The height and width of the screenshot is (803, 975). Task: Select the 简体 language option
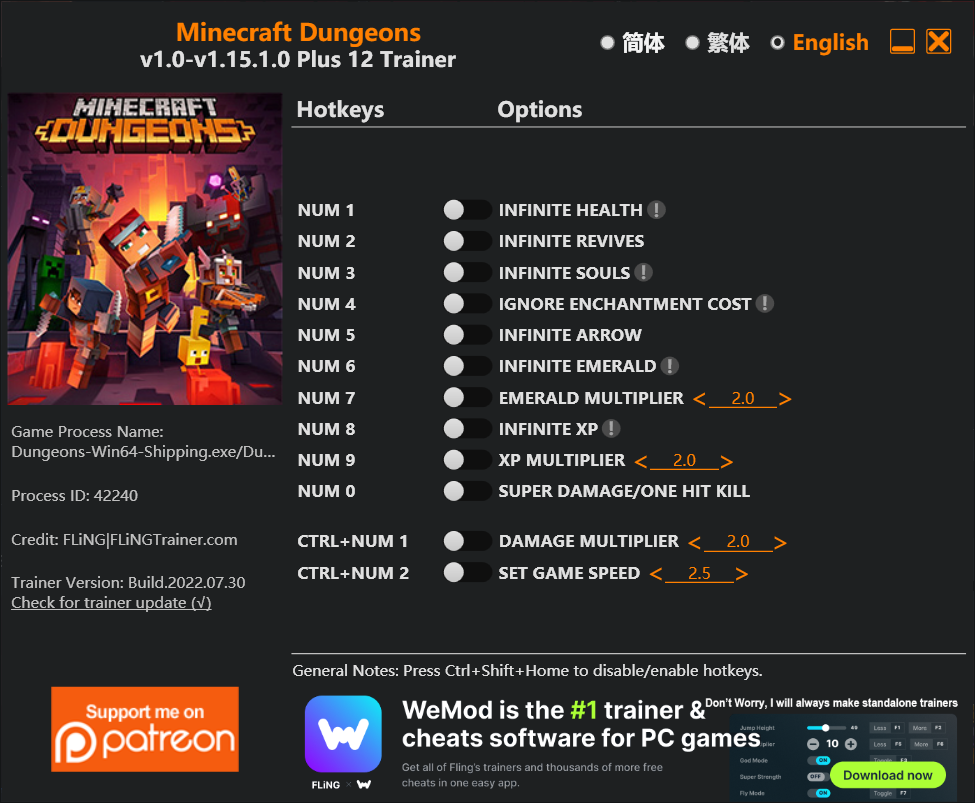point(633,43)
